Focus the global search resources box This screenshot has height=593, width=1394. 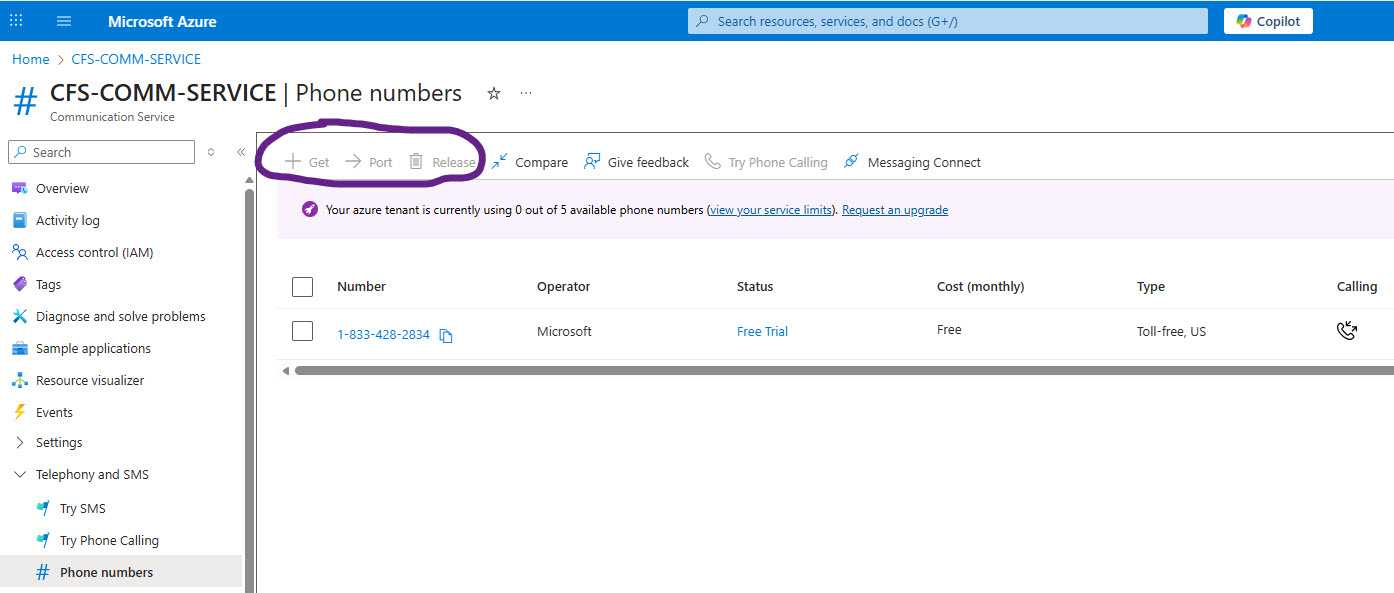pos(947,21)
